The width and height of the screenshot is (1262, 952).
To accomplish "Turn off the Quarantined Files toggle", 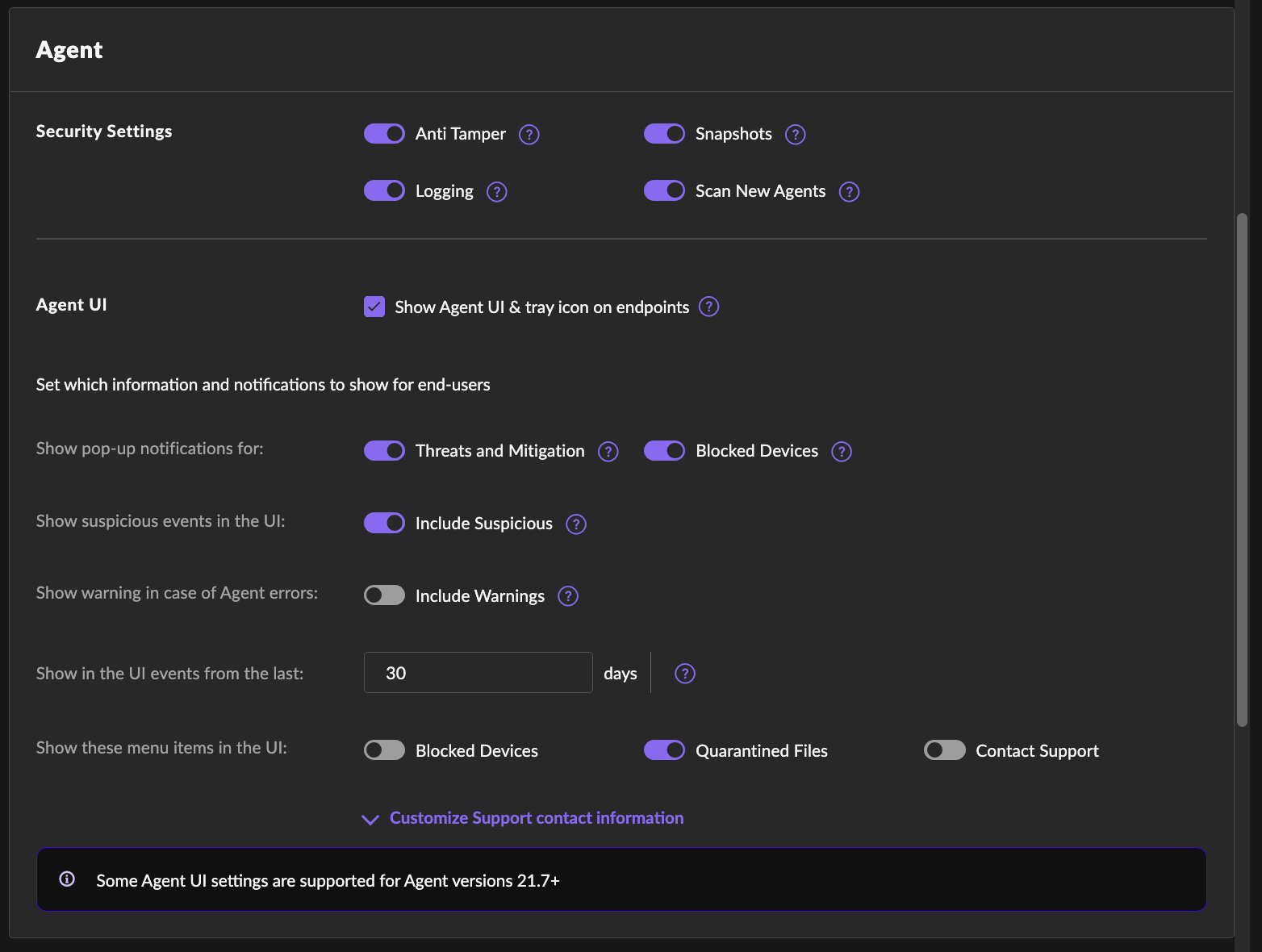I will [x=664, y=750].
